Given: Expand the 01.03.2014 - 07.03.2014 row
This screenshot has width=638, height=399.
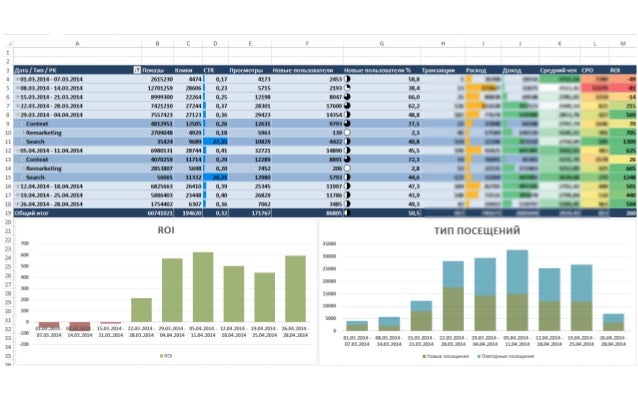Looking at the screenshot, I should (x=17, y=79).
